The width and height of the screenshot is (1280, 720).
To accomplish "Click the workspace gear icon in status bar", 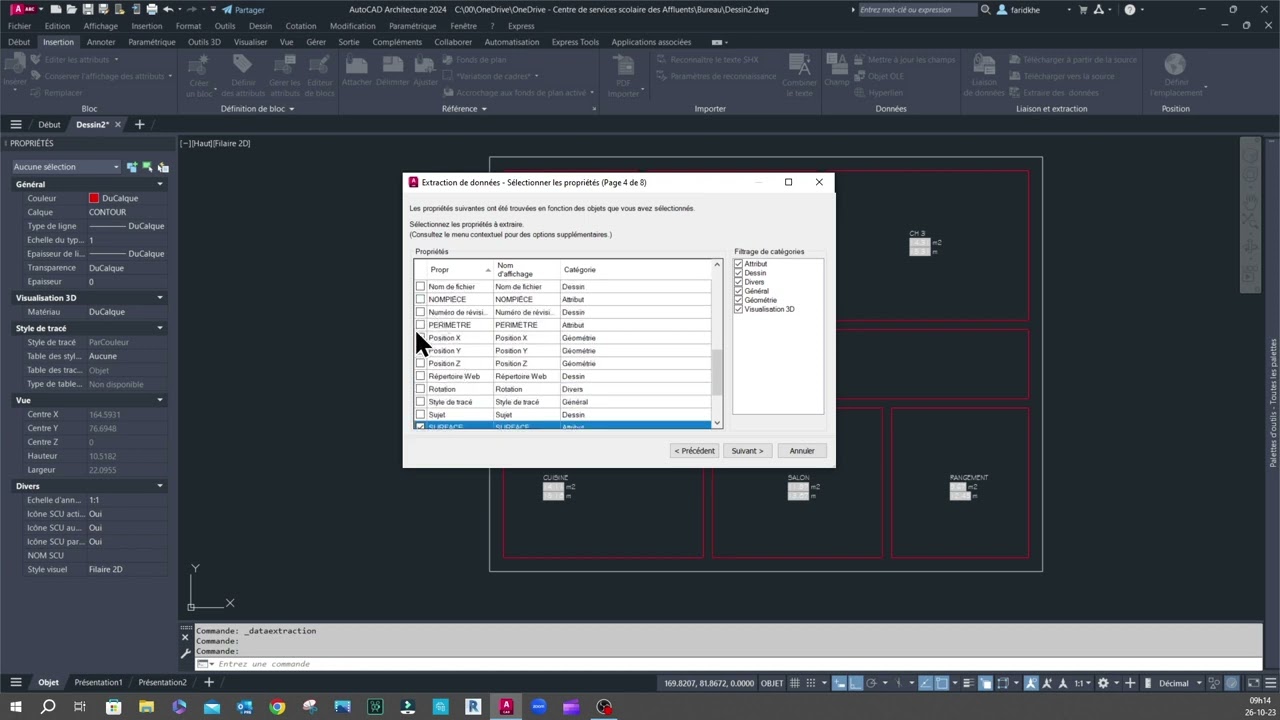I will pyautogui.click(x=1104, y=683).
